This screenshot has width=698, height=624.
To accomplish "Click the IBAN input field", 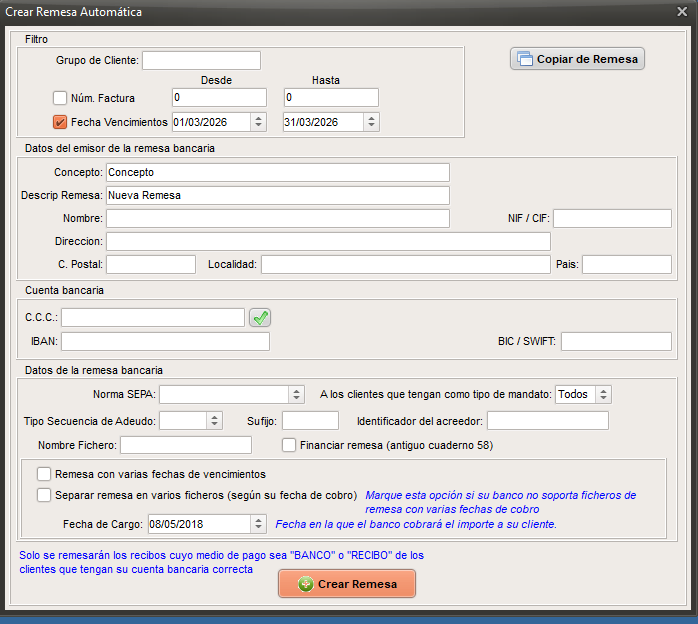I will click(x=166, y=341).
